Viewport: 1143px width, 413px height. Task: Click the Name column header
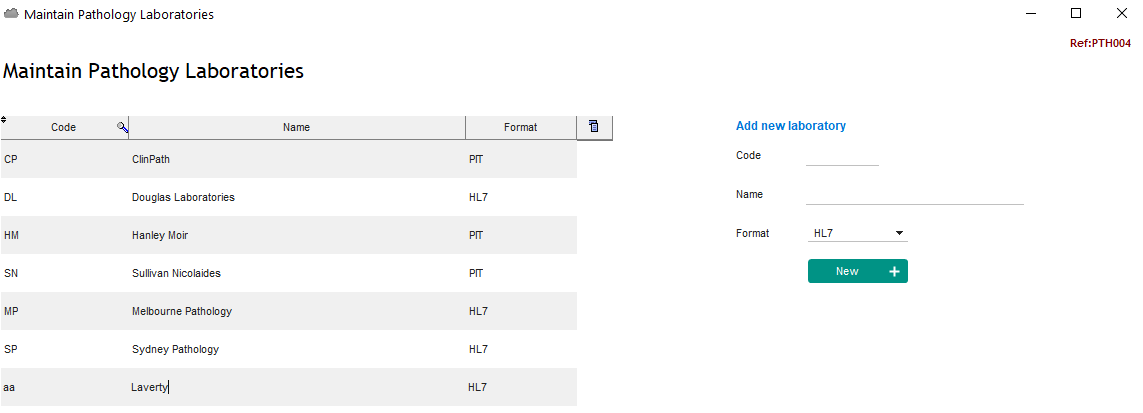297,127
